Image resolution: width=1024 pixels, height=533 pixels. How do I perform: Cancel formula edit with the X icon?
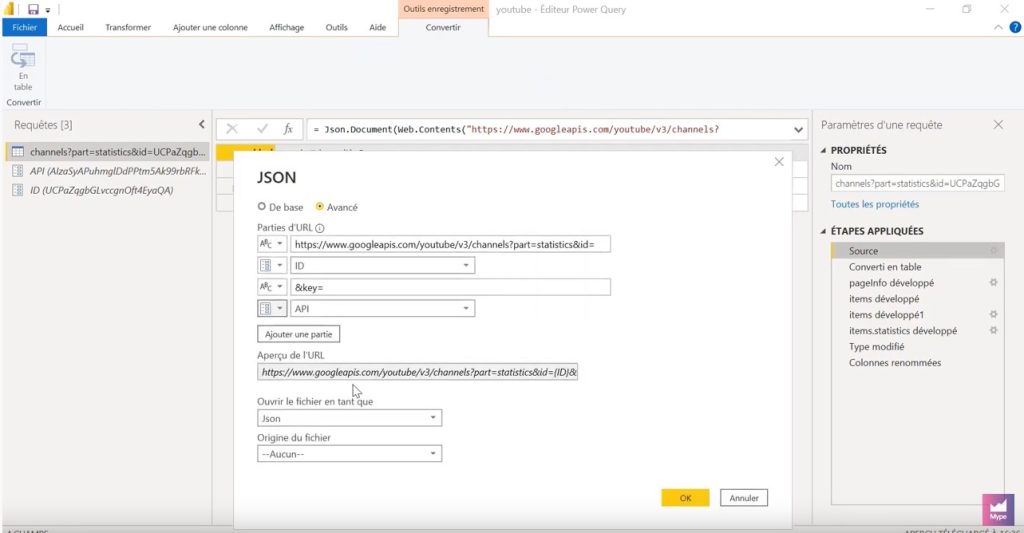tap(232, 129)
